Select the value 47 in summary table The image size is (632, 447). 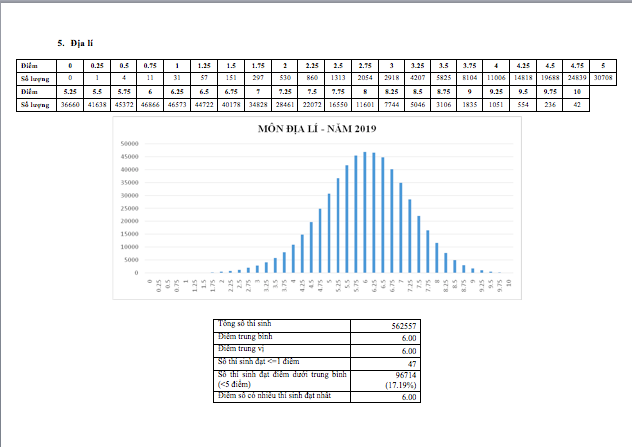coord(412,364)
